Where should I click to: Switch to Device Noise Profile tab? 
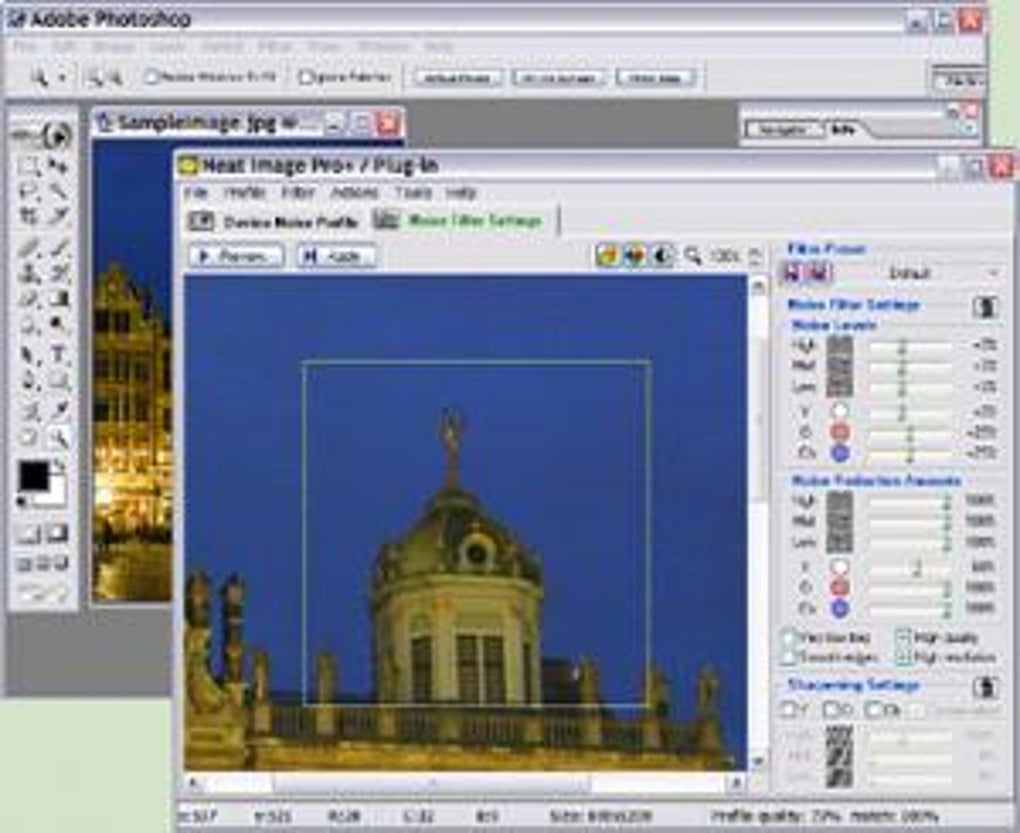click(274, 222)
